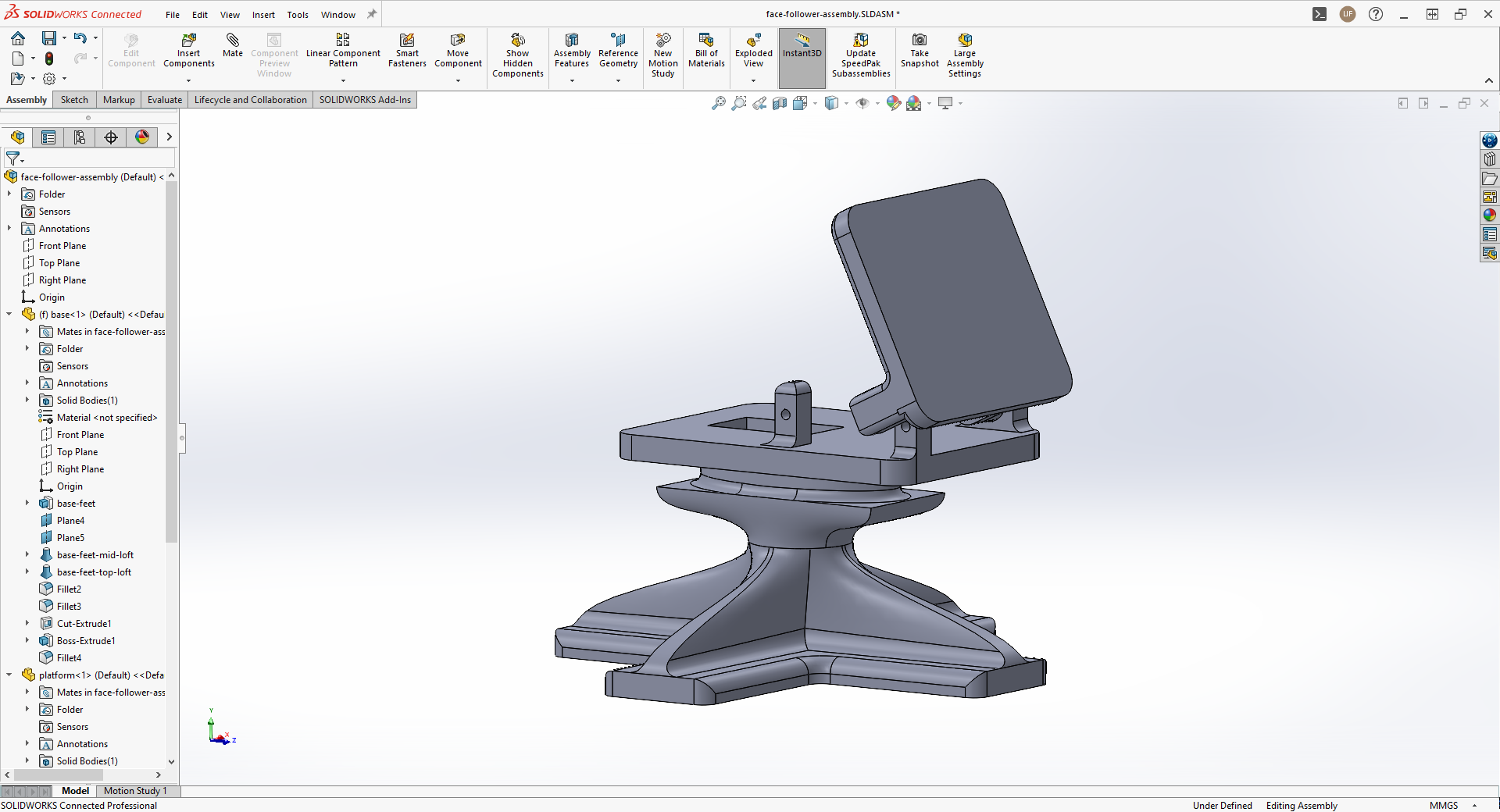Expand the base-feet-mid-loft feature
Screen dimensions: 1500x812
pos(27,555)
